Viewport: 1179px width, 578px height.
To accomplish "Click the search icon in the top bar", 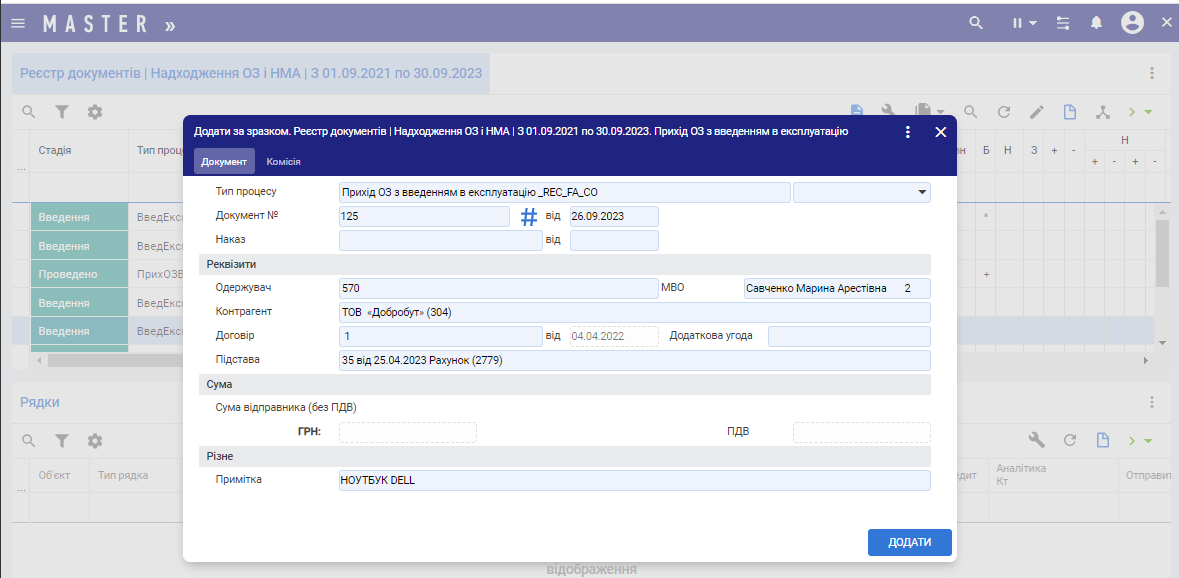I will 976,23.
